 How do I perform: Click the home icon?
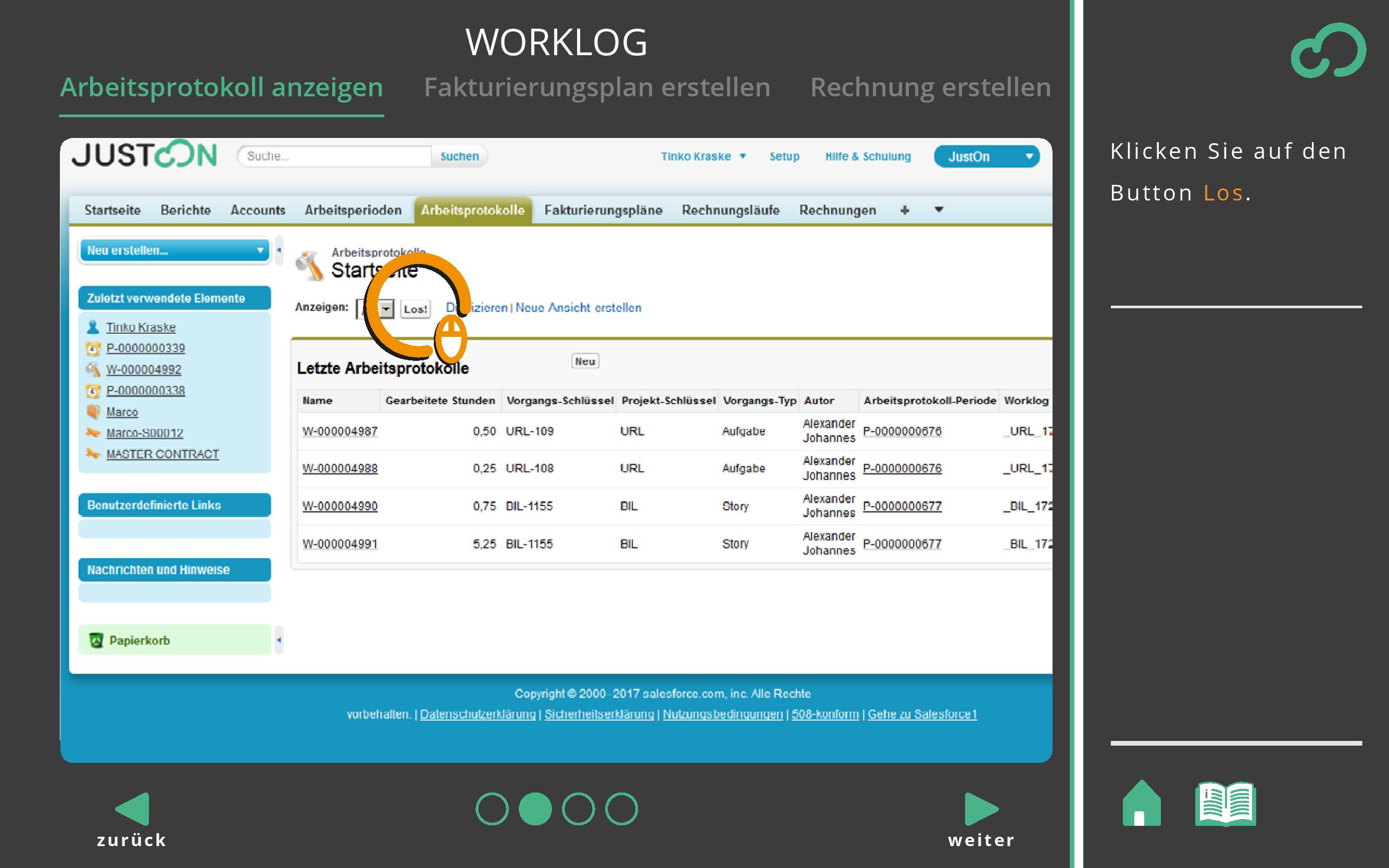(x=1141, y=804)
